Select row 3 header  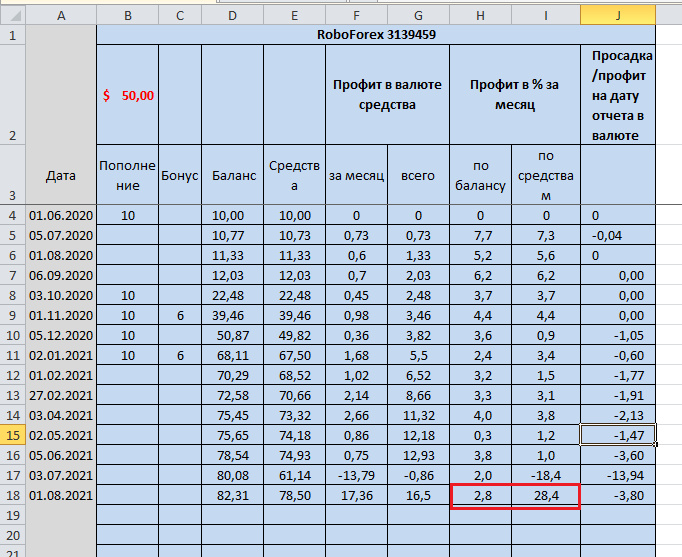point(13,174)
